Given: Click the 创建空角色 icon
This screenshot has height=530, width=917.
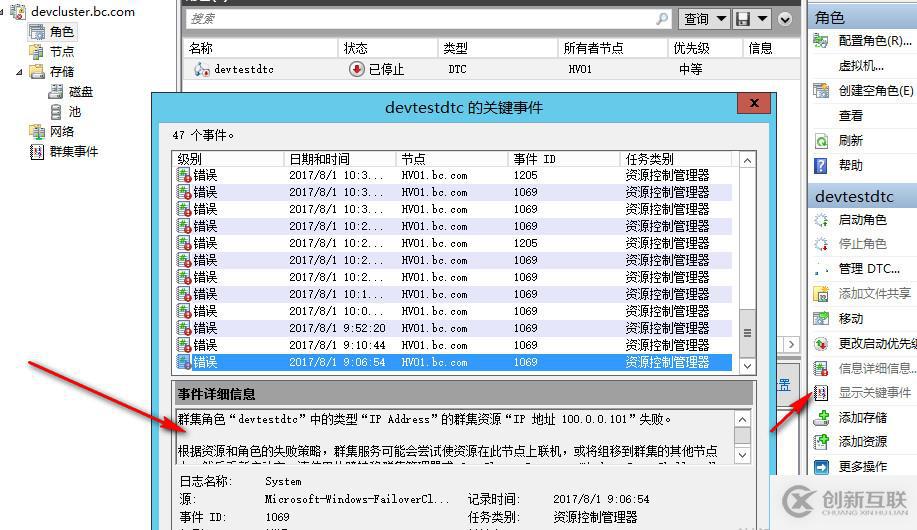Looking at the screenshot, I should point(821,91).
